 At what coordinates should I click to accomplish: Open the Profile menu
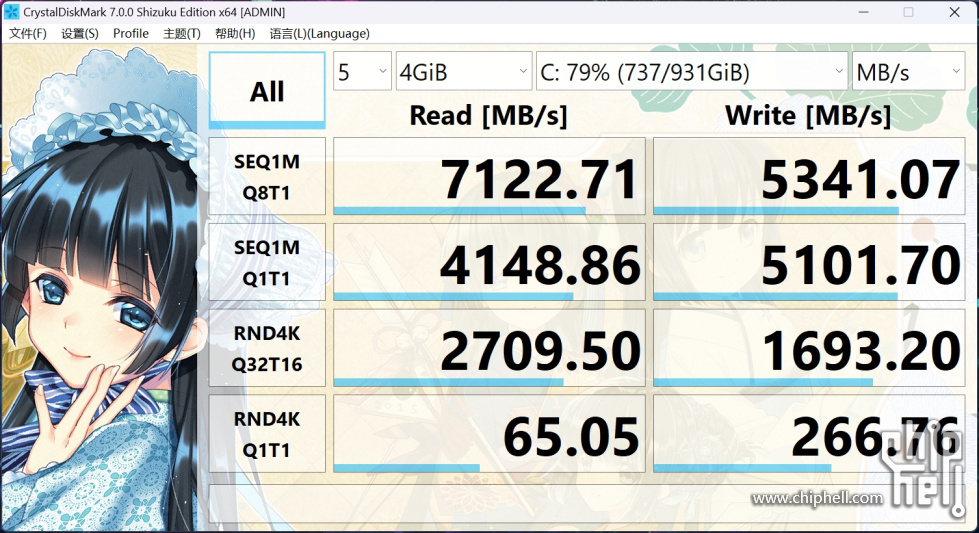point(130,34)
